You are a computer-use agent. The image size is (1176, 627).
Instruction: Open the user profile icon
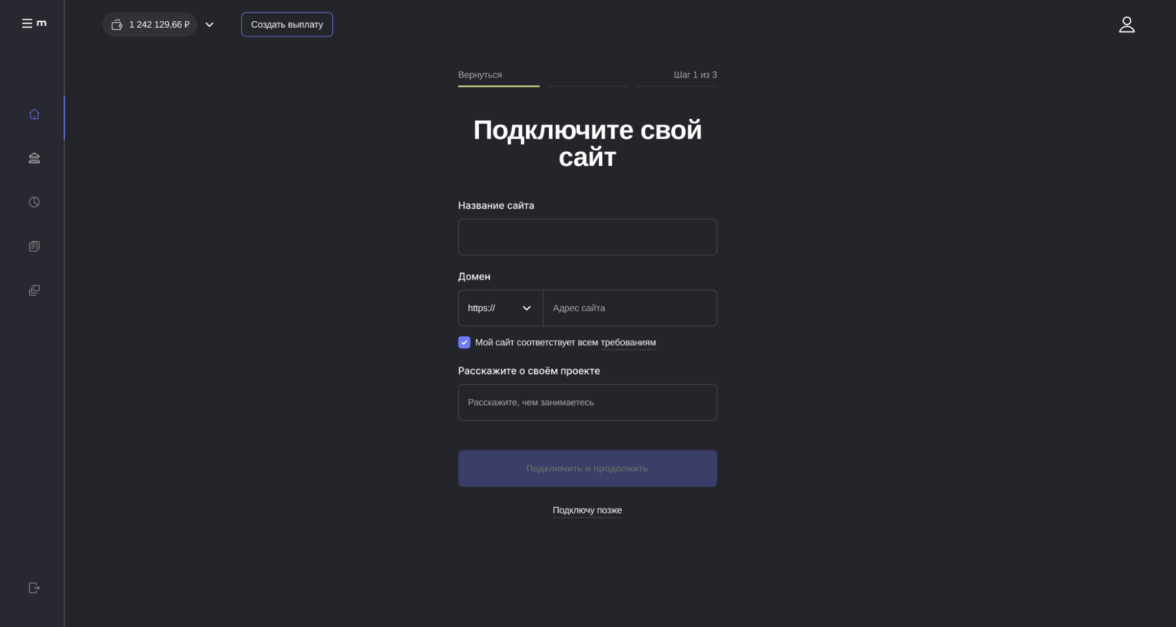click(1126, 25)
